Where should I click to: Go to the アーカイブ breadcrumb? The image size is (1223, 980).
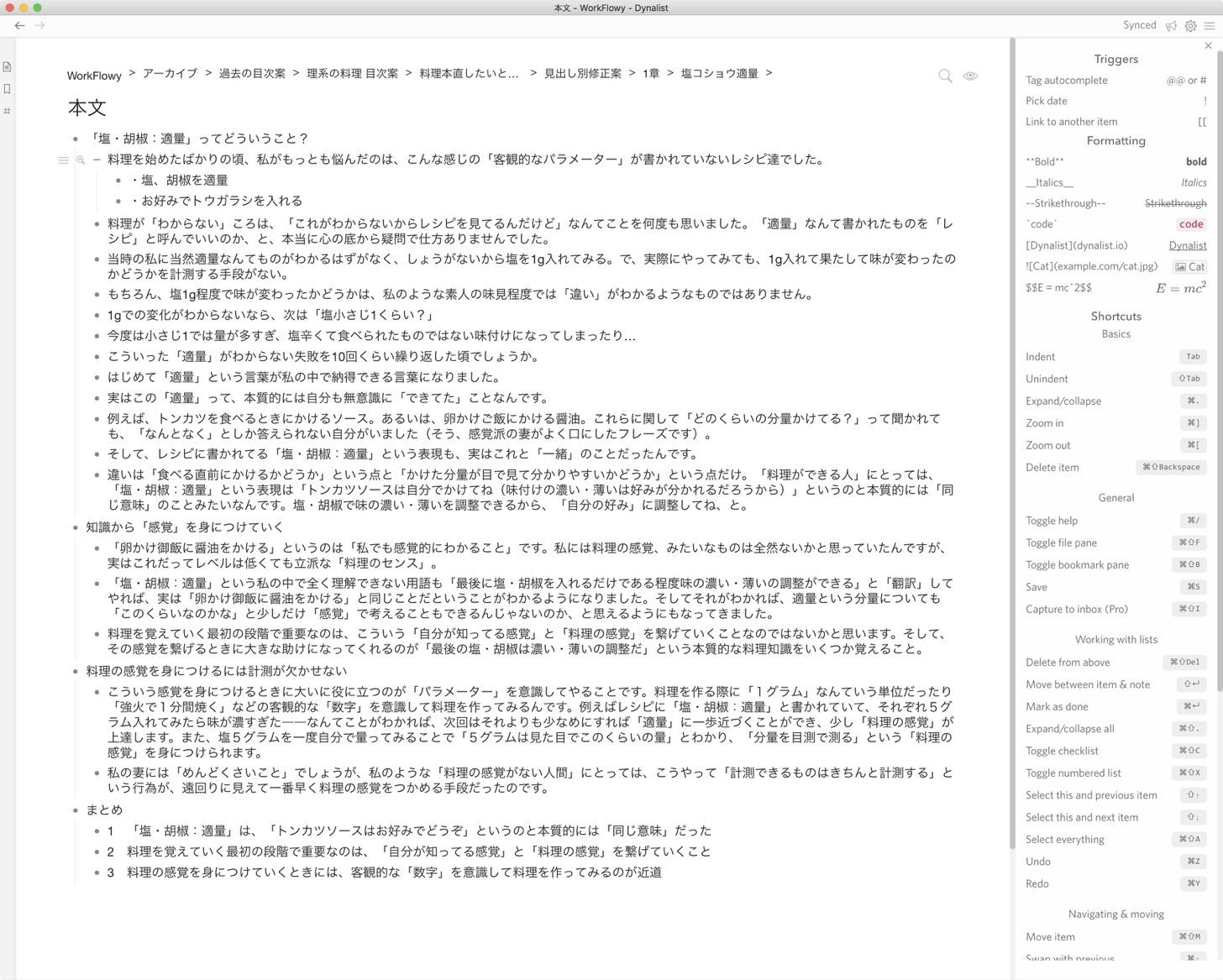(169, 73)
